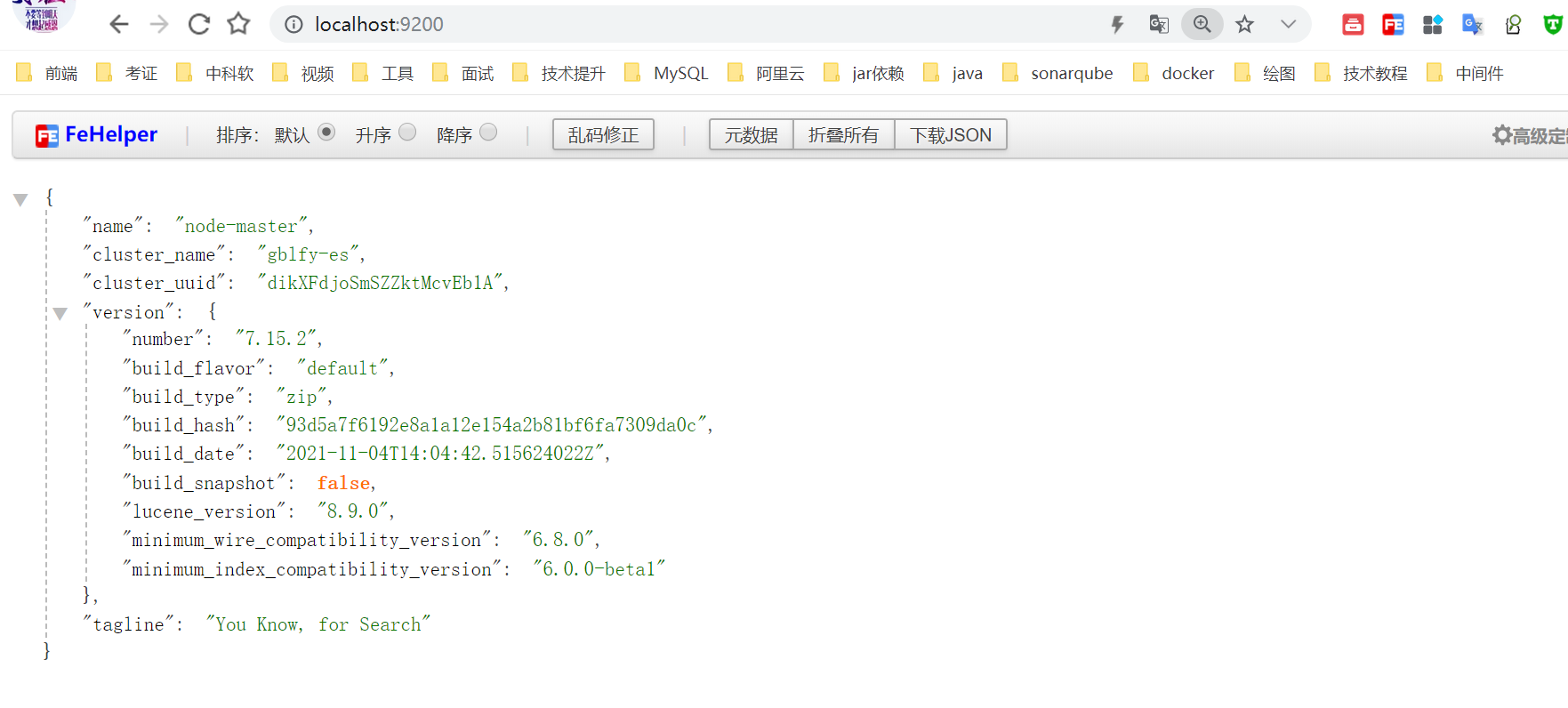Click the build_hash value string
The width and height of the screenshot is (1568, 708).
(491, 425)
